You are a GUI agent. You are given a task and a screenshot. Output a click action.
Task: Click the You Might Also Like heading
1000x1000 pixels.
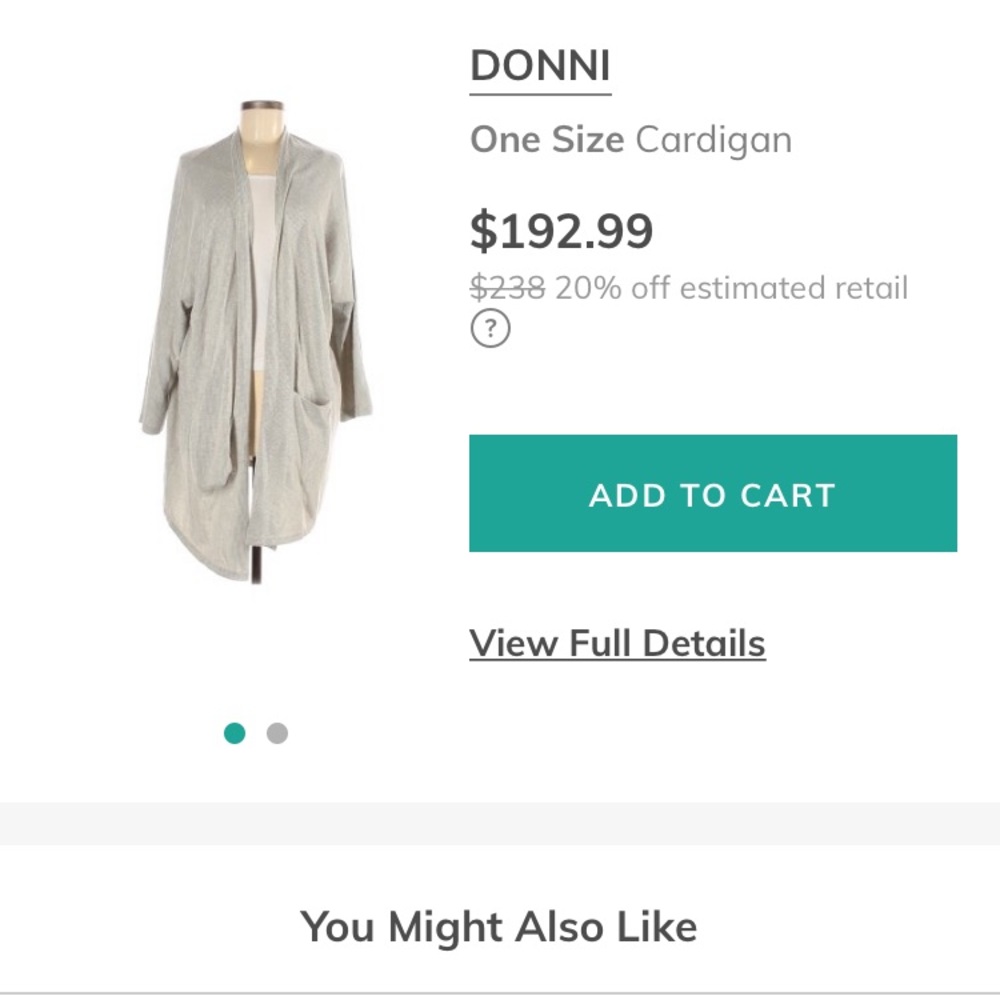500,926
